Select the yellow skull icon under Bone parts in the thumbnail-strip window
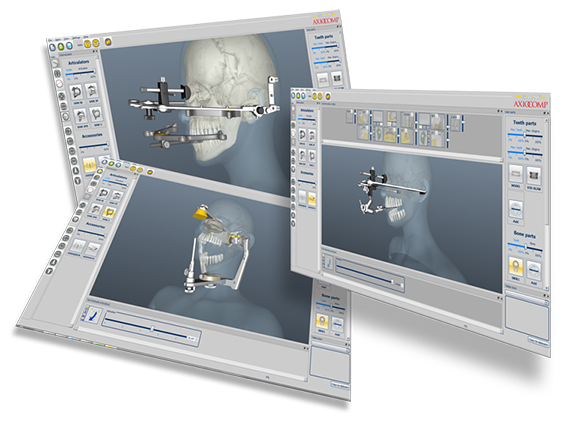 pos(515,267)
